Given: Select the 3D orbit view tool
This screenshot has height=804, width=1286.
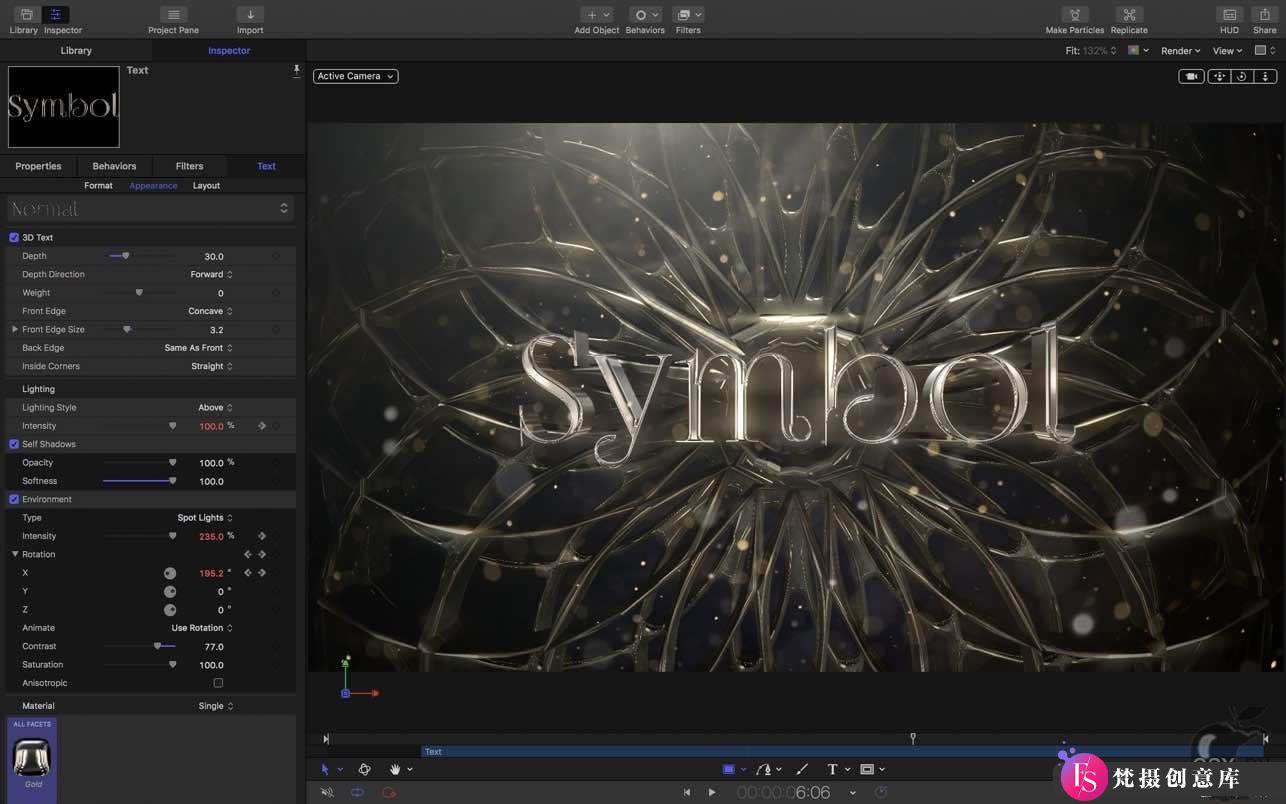Looking at the screenshot, I should [1241, 76].
